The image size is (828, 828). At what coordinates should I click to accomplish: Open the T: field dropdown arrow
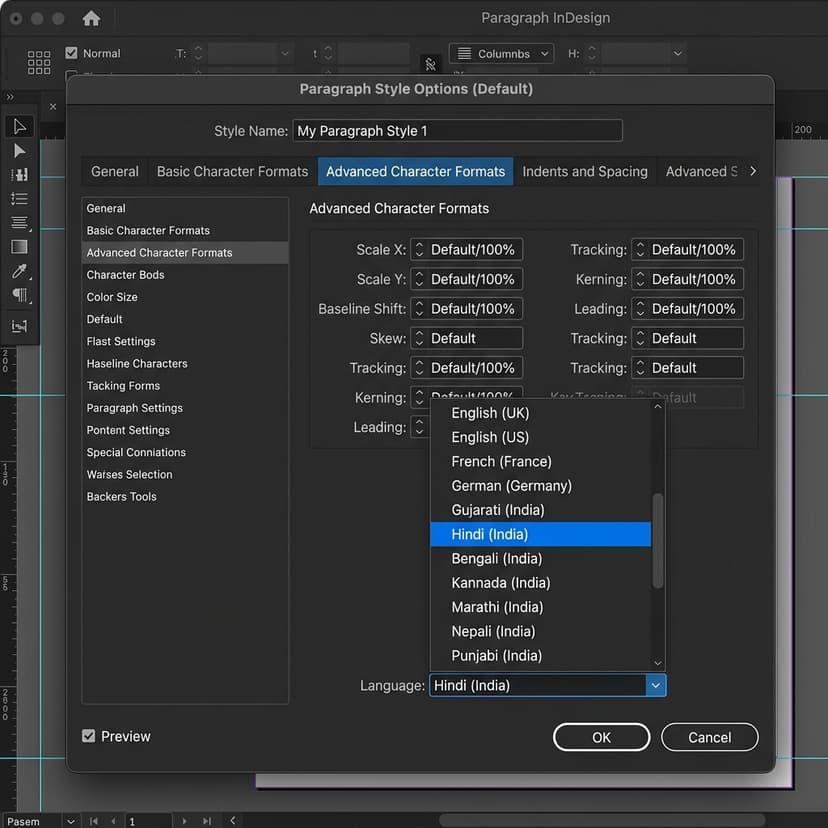pyautogui.click(x=285, y=53)
